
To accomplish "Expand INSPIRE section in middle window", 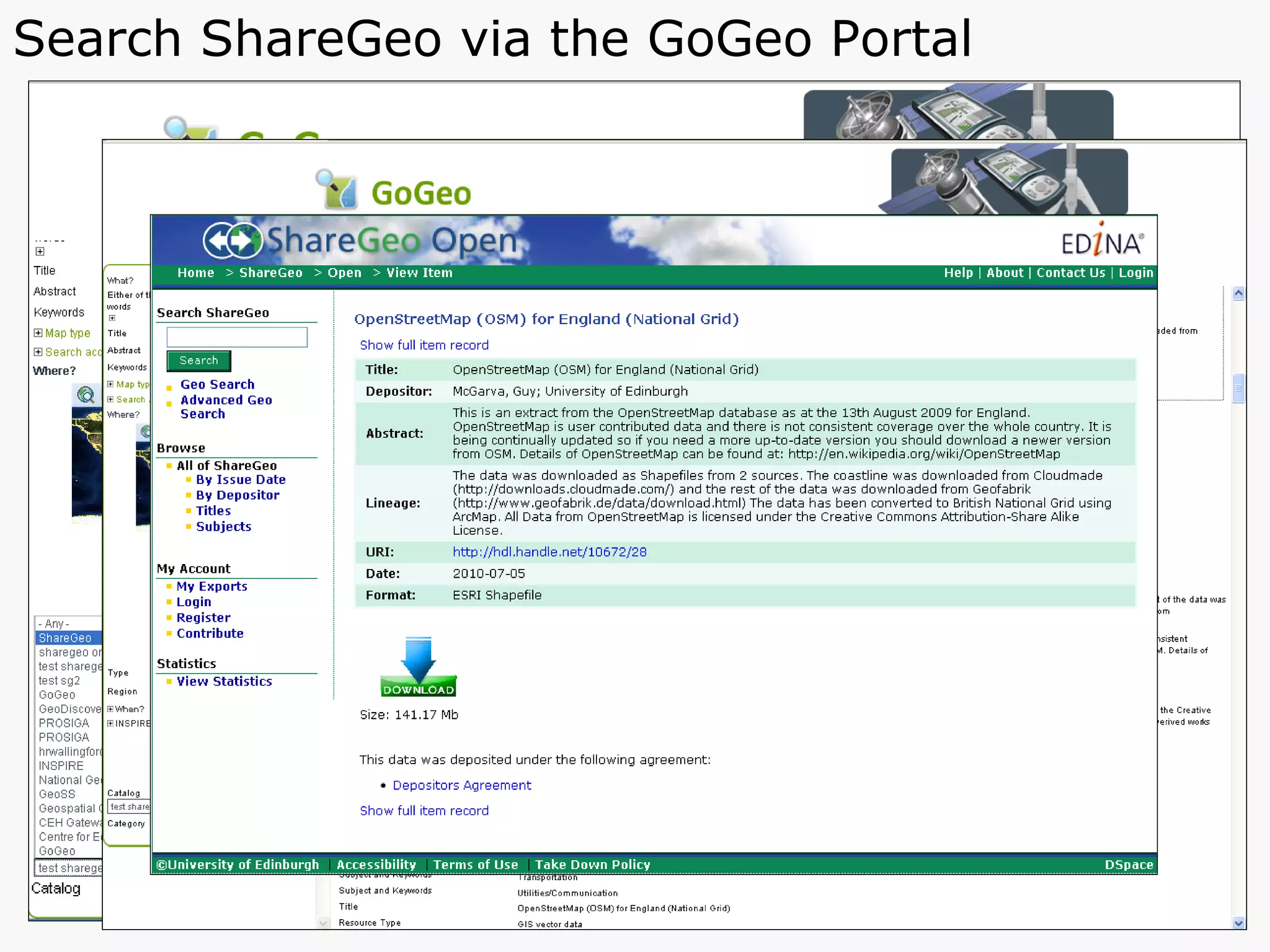I will [110, 723].
